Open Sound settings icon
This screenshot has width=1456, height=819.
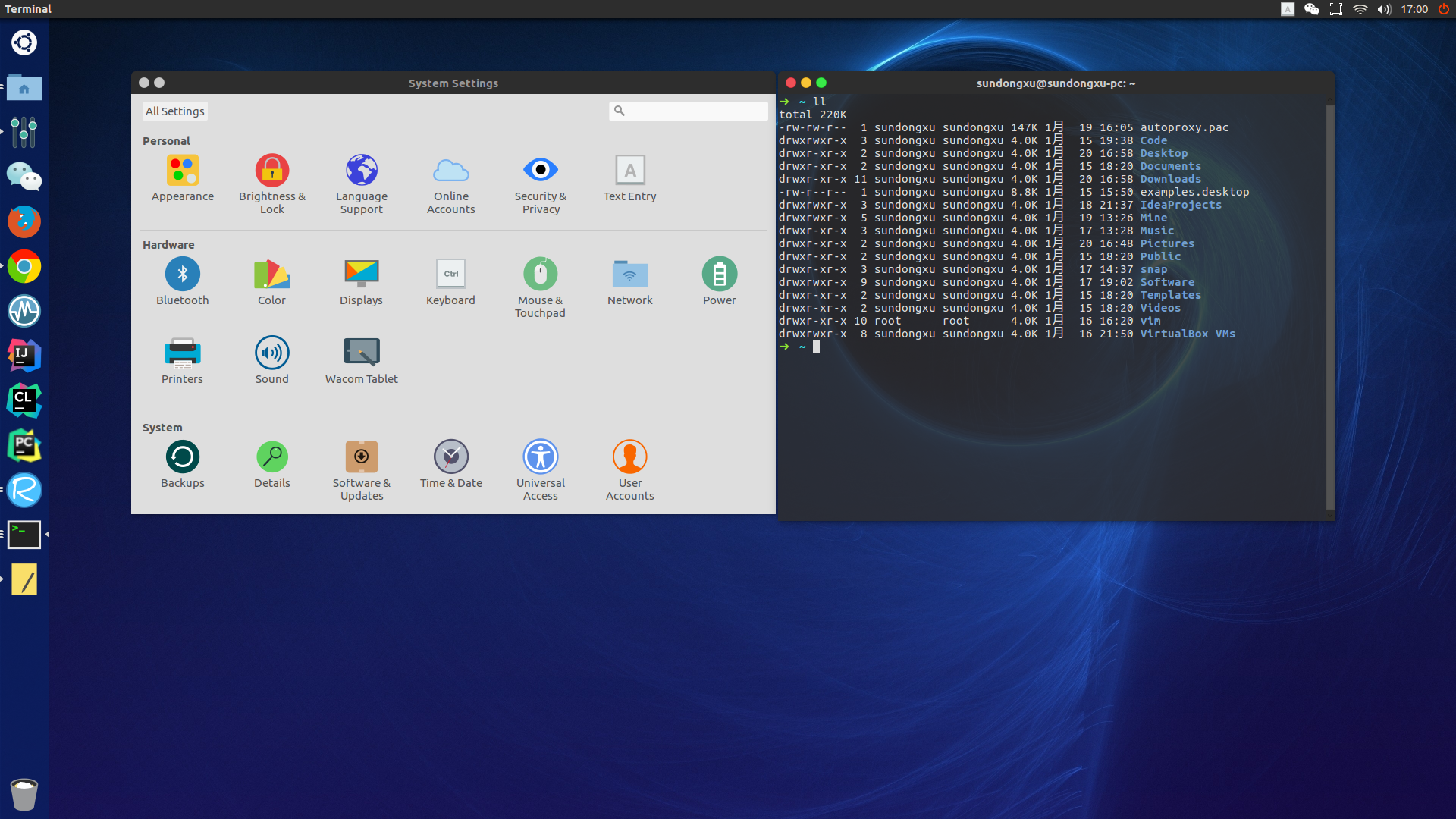pos(271,353)
